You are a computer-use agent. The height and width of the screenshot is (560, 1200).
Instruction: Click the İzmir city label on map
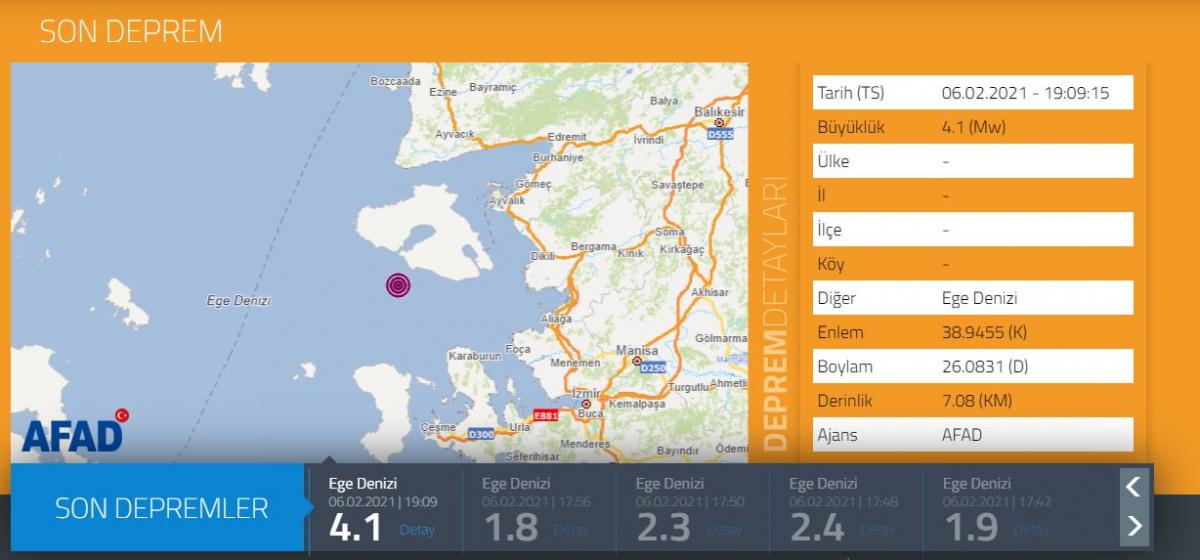[588, 393]
